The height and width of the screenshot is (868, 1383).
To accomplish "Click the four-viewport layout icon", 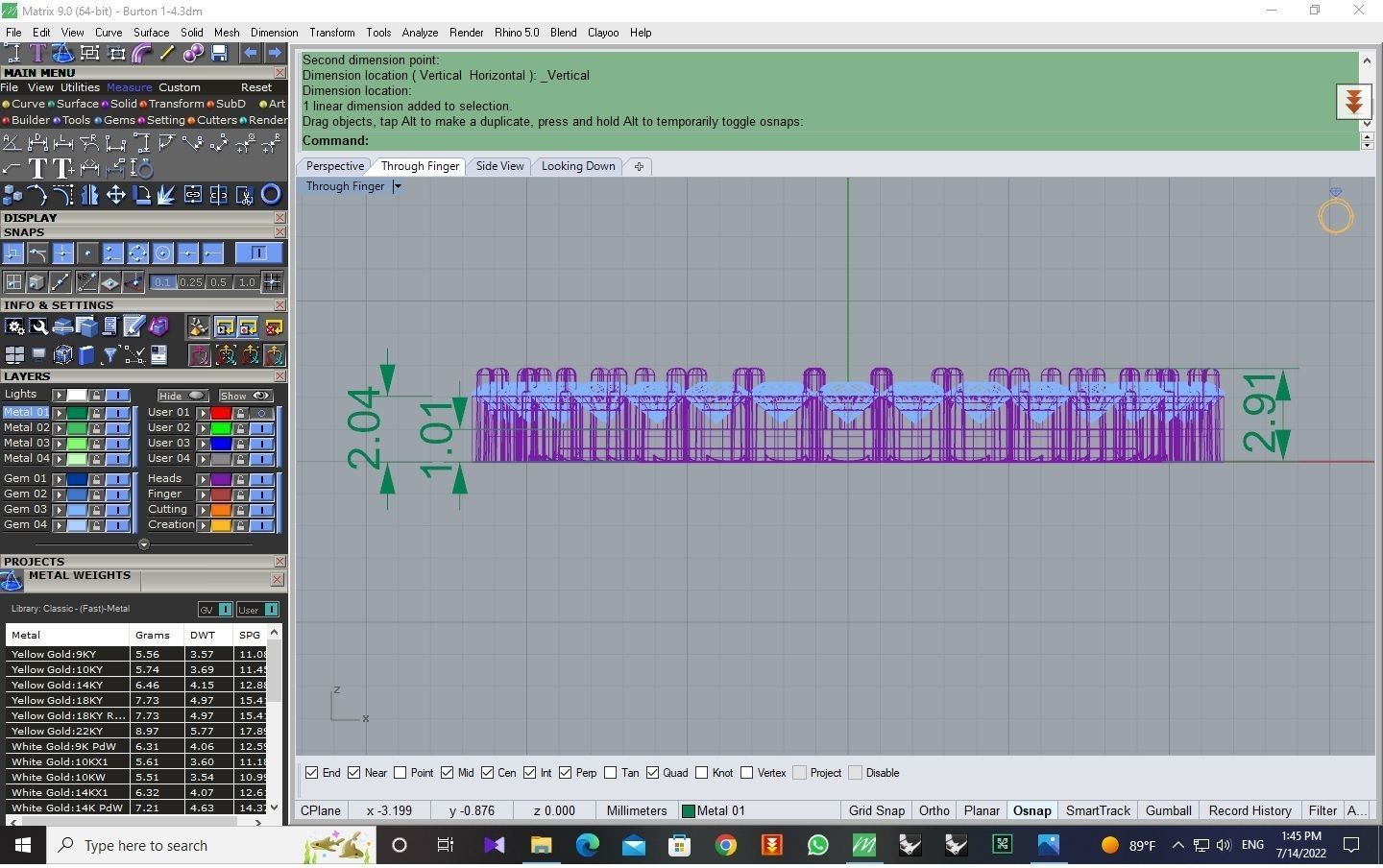I will [14, 355].
